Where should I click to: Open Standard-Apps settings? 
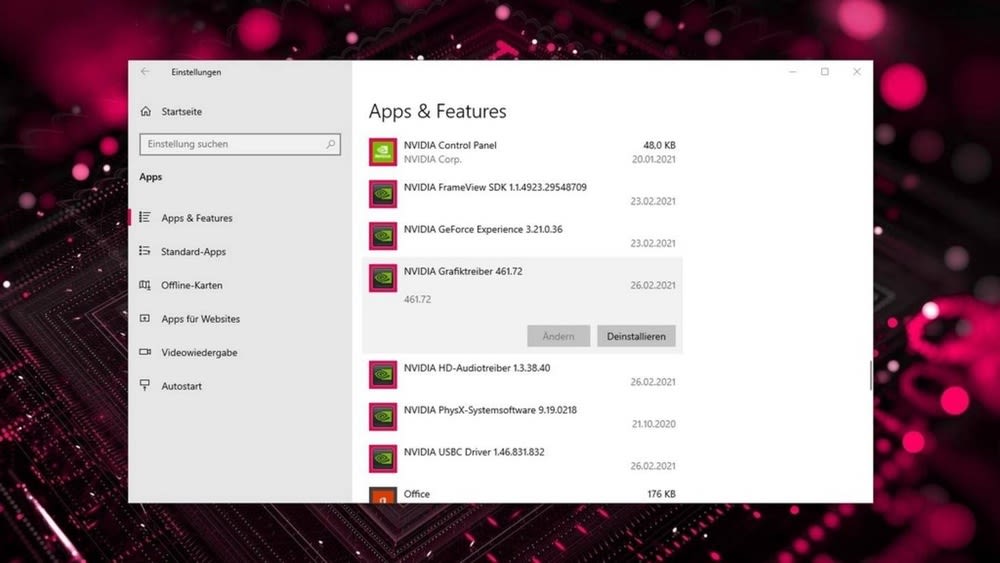click(x=193, y=252)
